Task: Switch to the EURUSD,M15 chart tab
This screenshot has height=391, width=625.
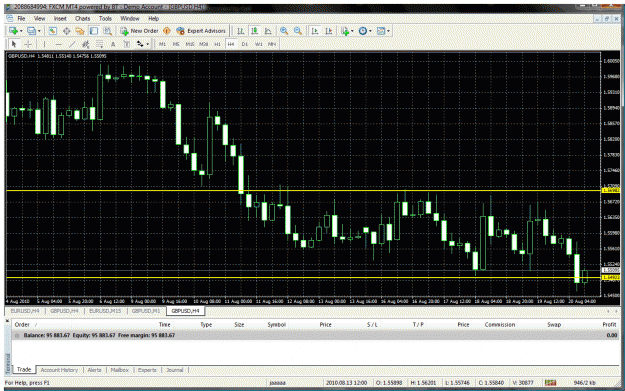Action: pyautogui.click(x=105, y=310)
